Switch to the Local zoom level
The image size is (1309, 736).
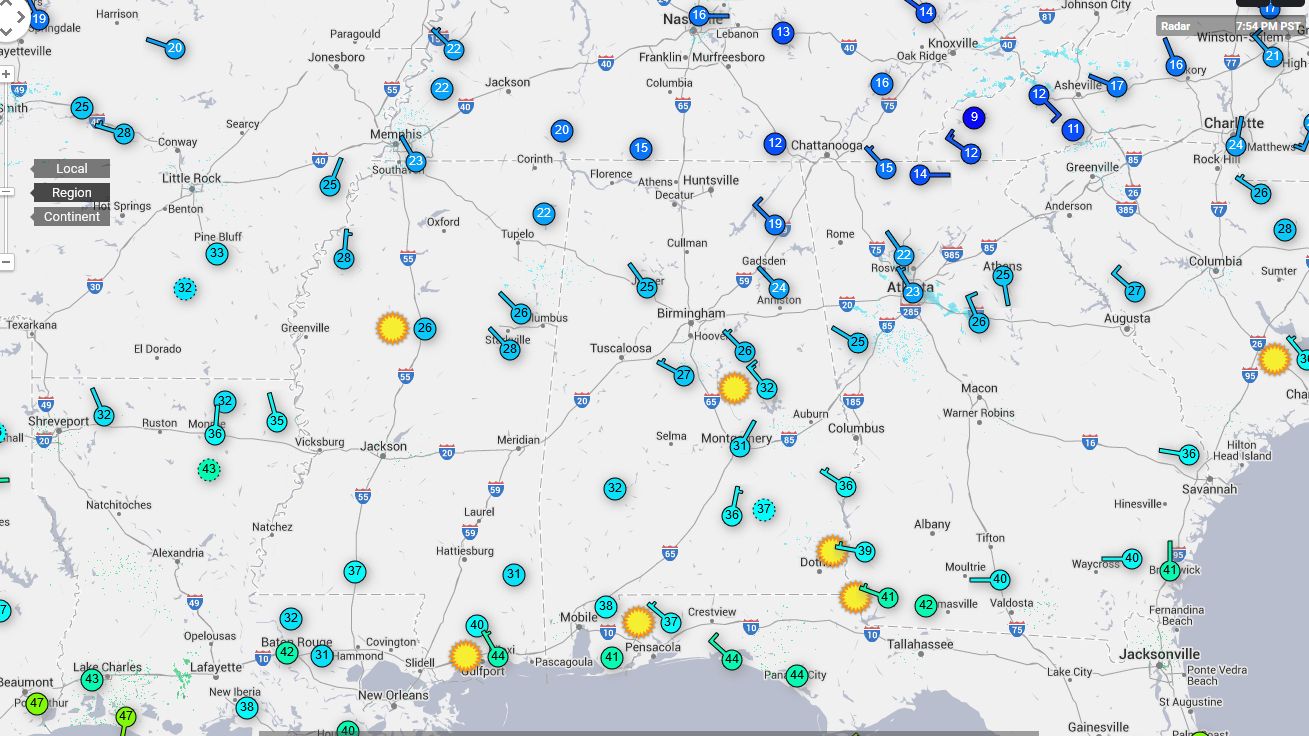tap(71, 169)
